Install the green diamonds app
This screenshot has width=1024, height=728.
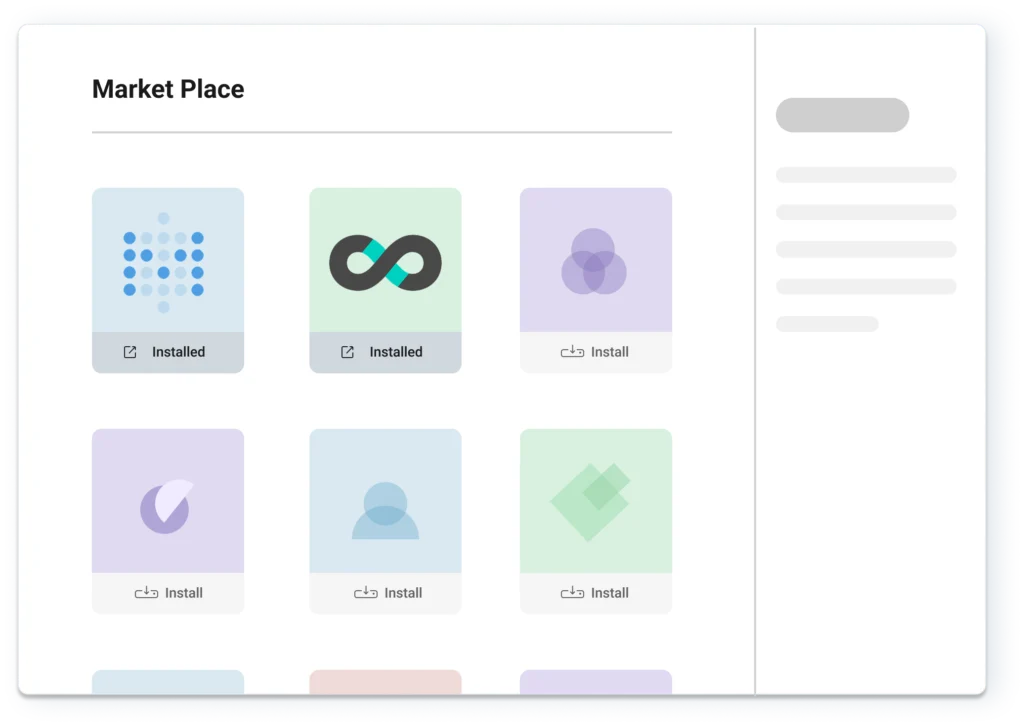[609, 593]
